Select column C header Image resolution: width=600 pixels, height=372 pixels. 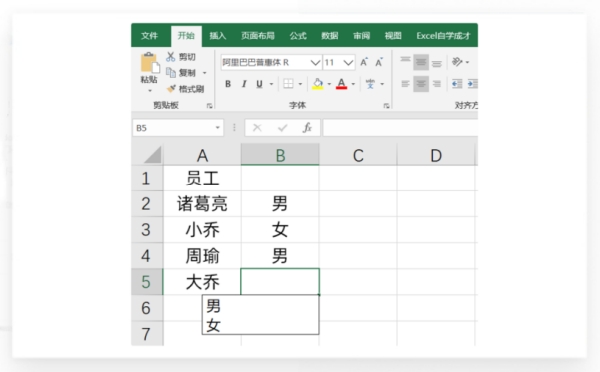pyautogui.click(x=358, y=155)
